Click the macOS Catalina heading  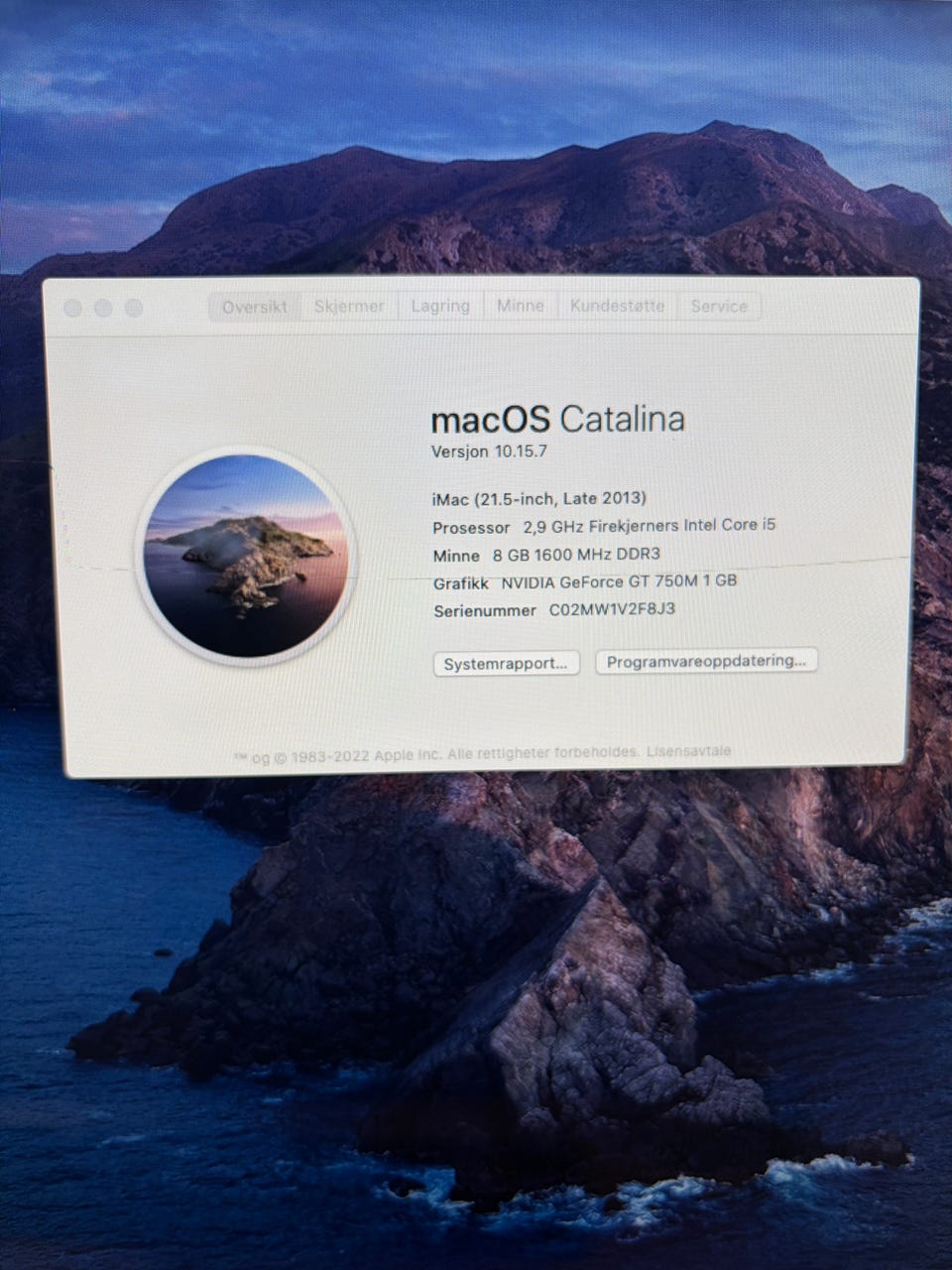point(558,420)
